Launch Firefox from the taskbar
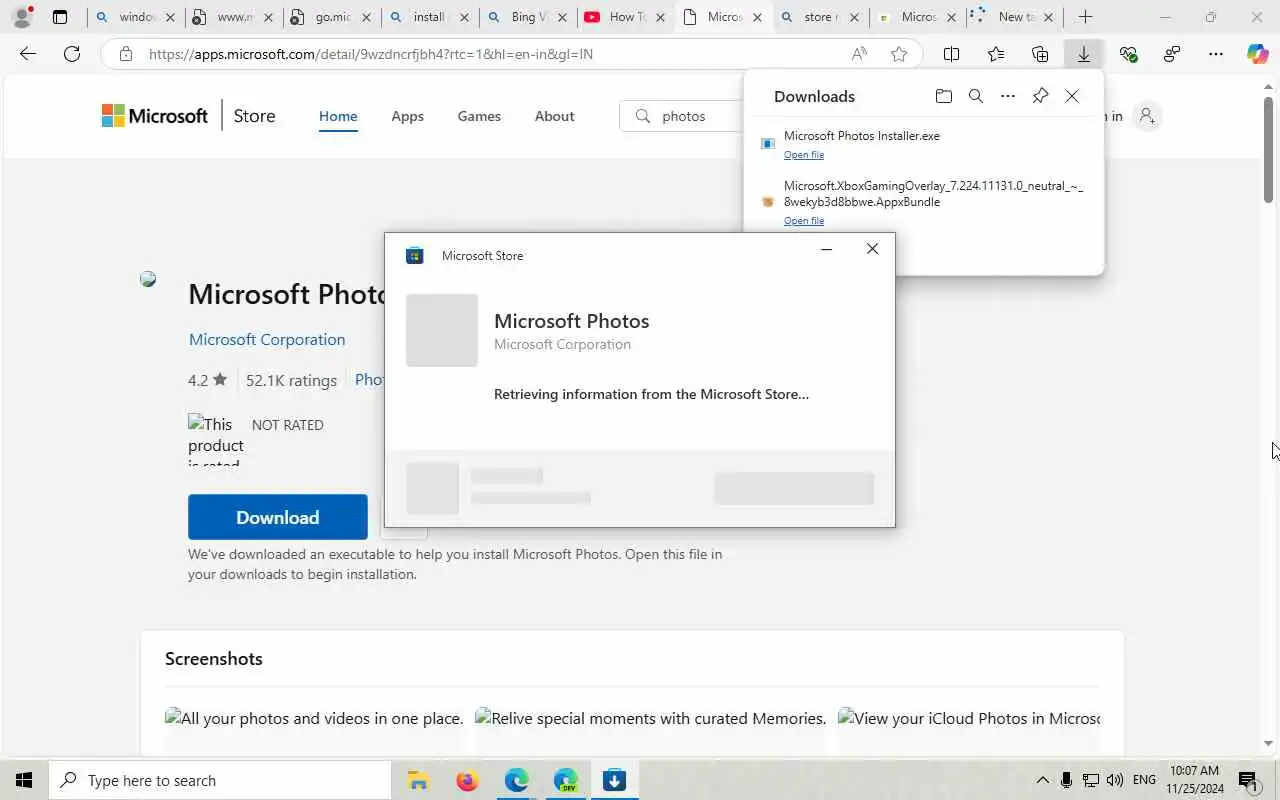 [467, 780]
